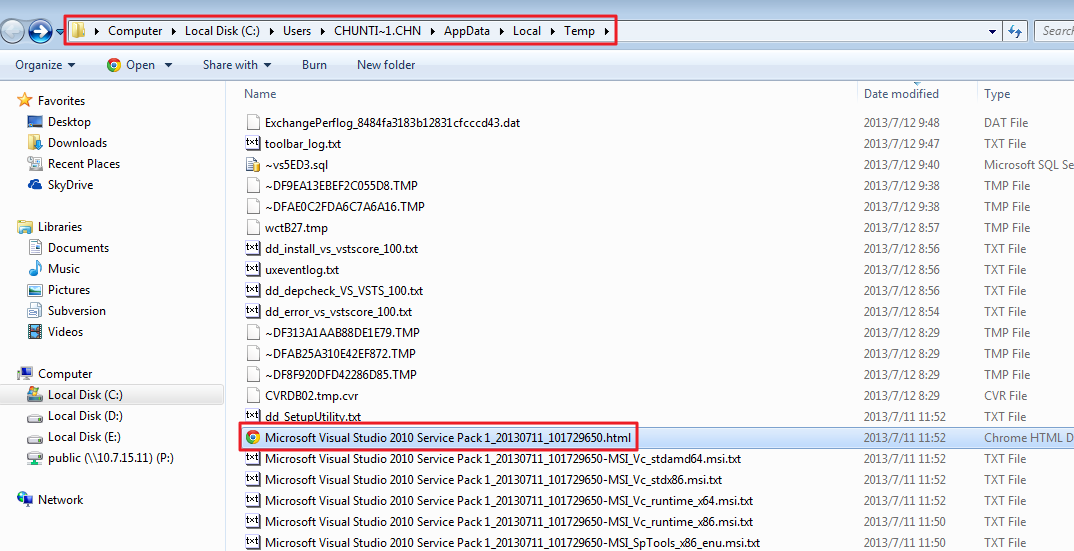Click the Videos library icon
Screen dimensions: 1074x551
[35, 332]
